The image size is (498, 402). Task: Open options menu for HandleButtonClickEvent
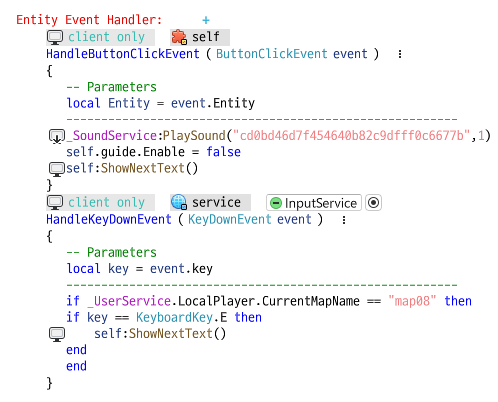point(400,54)
